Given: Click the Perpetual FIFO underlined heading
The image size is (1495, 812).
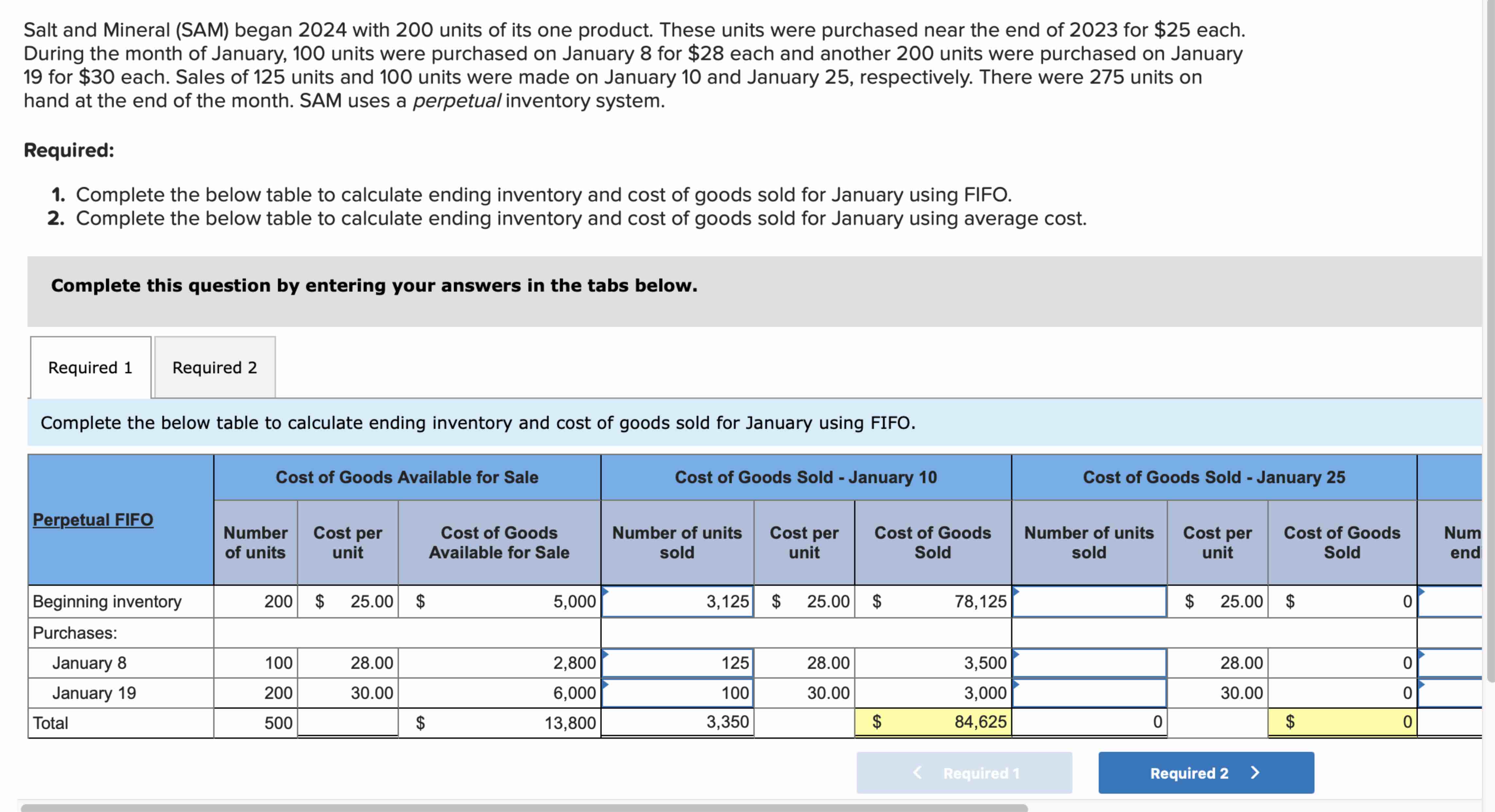Looking at the screenshot, I should coord(93,520).
